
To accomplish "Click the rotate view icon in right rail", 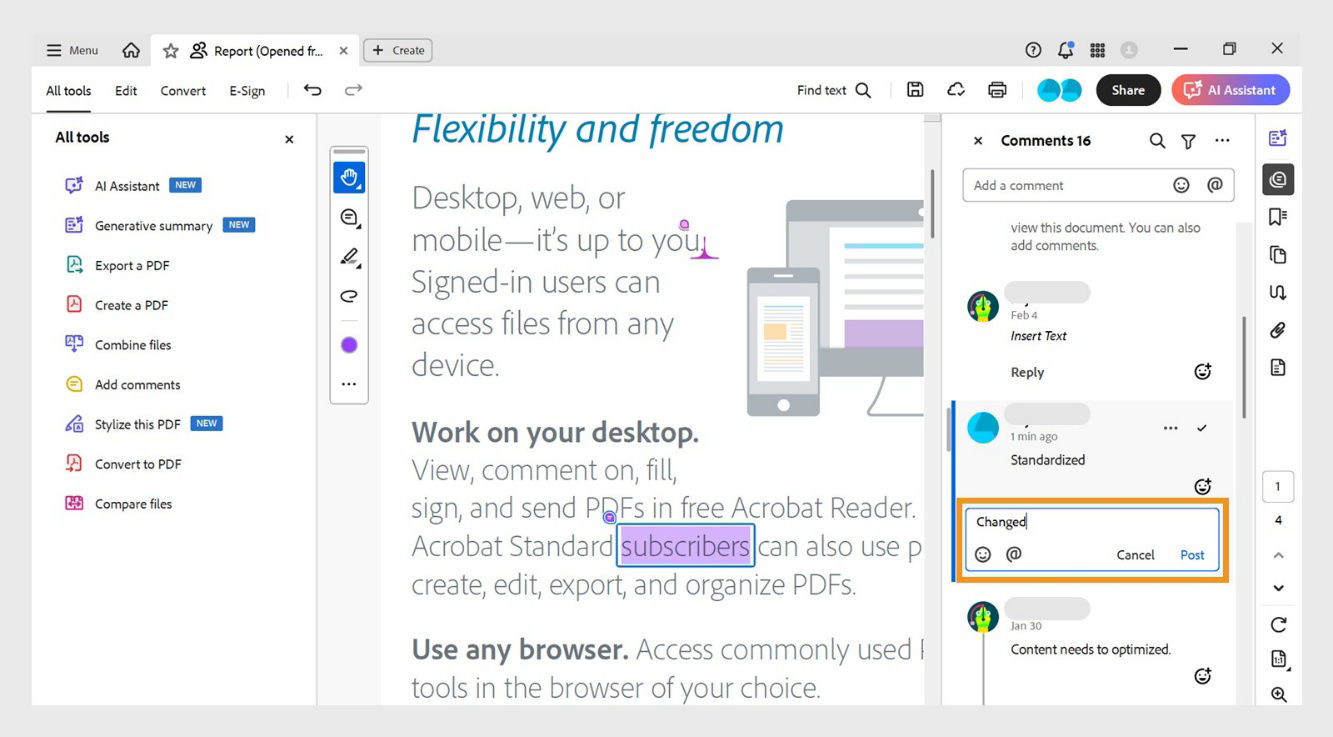I will (x=1278, y=625).
